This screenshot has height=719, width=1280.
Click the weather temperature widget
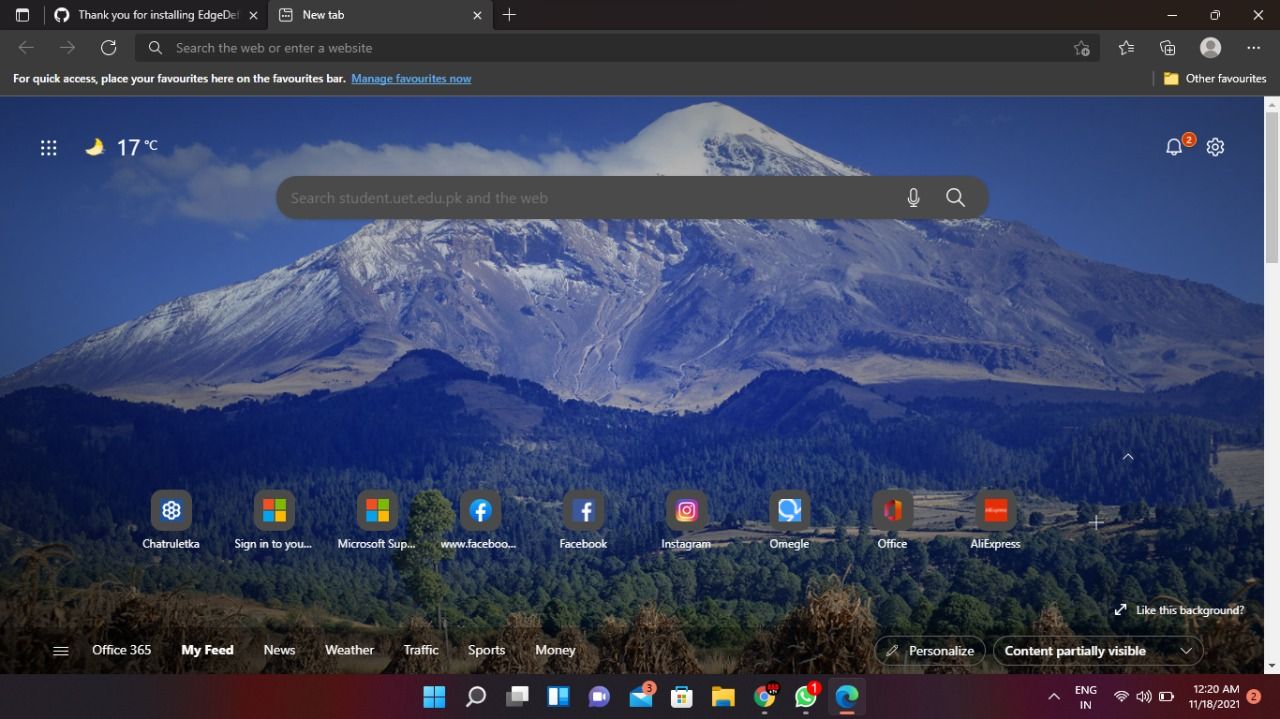click(120, 147)
